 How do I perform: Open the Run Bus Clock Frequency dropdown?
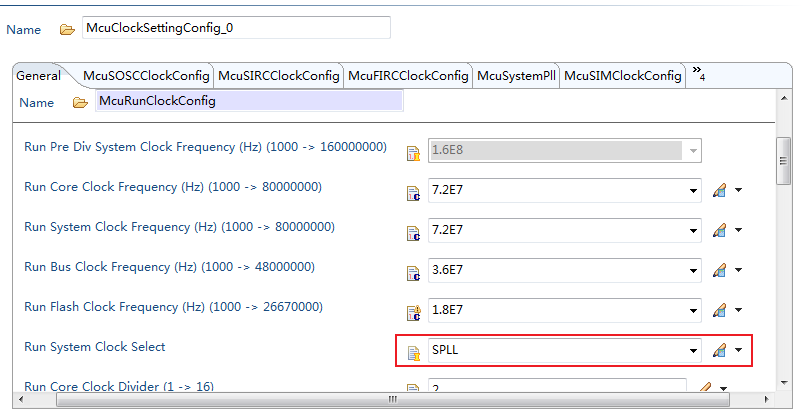pos(693,271)
